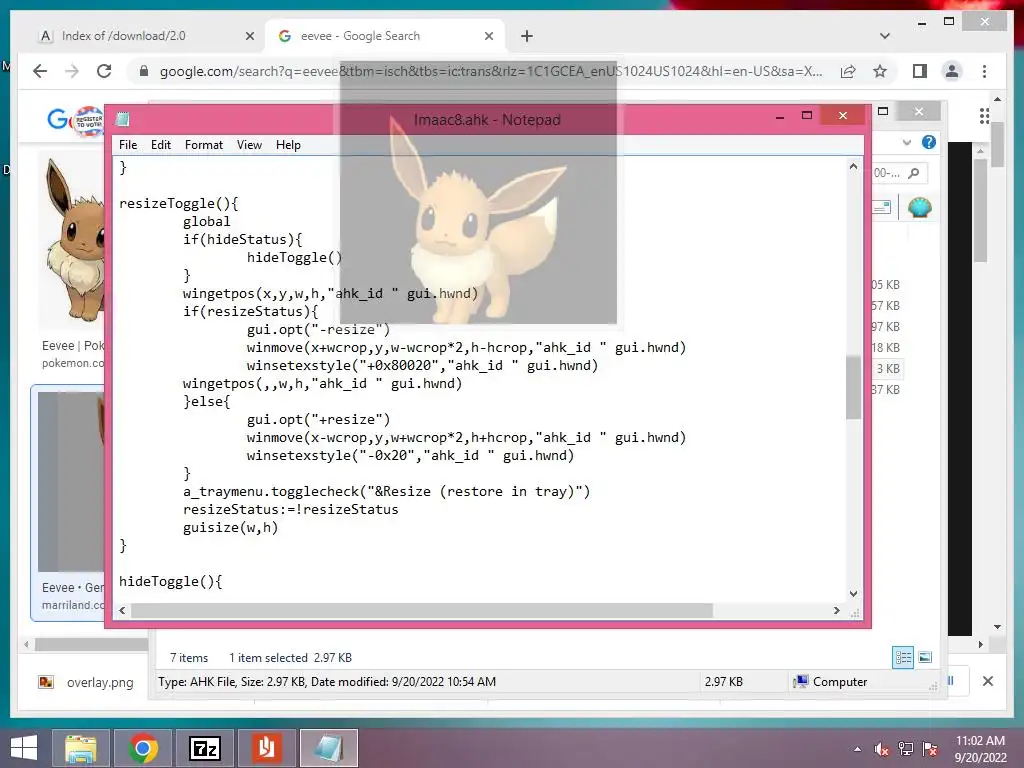This screenshot has width=1024, height=768.
Task: Minimize the Notepad window
Action: pyautogui.click(x=780, y=117)
